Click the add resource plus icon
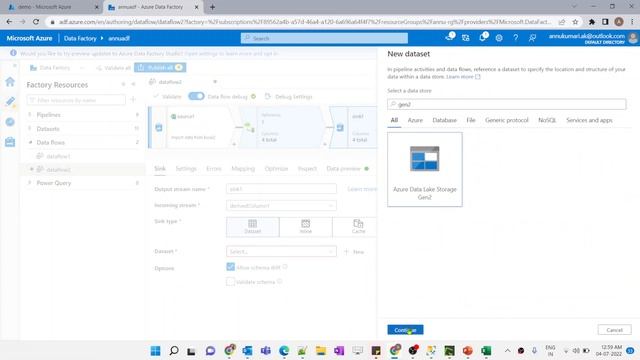The height and width of the screenshot is (360, 640). pyautogui.click(x=133, y=99)
